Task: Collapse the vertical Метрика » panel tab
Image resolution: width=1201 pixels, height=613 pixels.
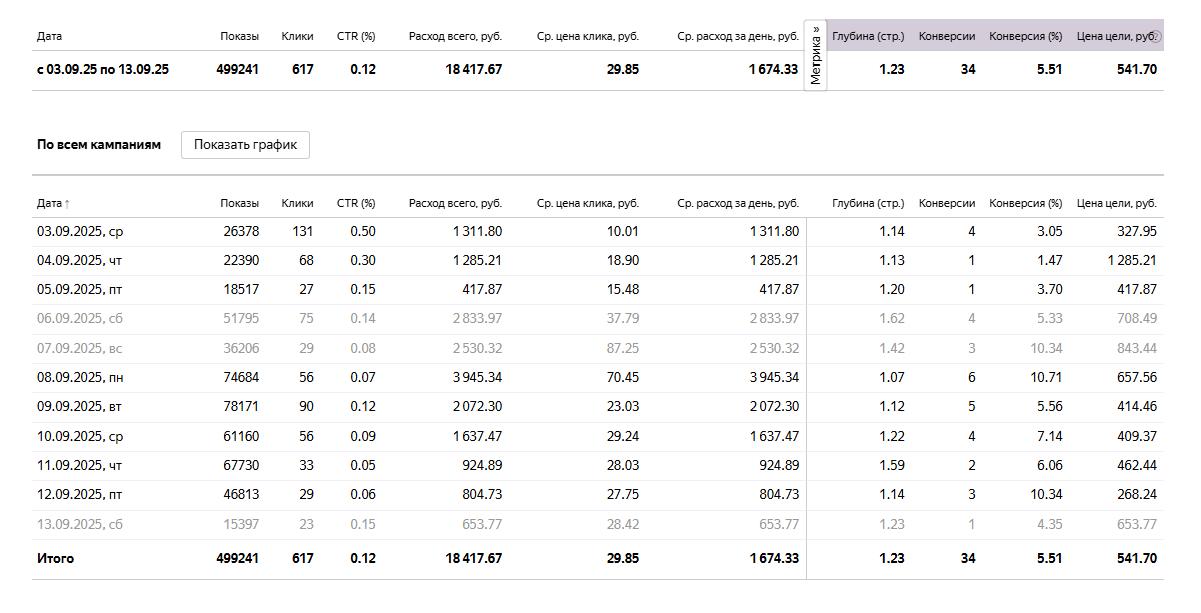Action: [816, 56]
